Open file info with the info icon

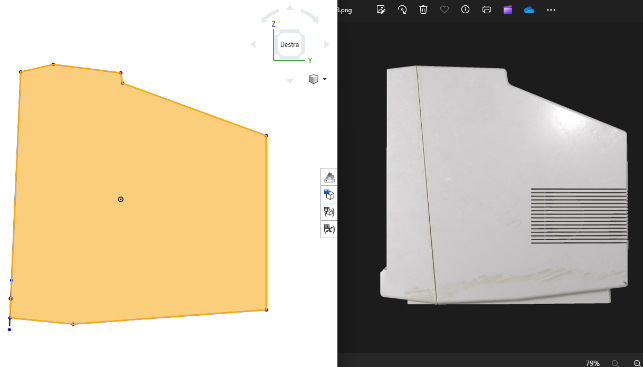point(465,9)
